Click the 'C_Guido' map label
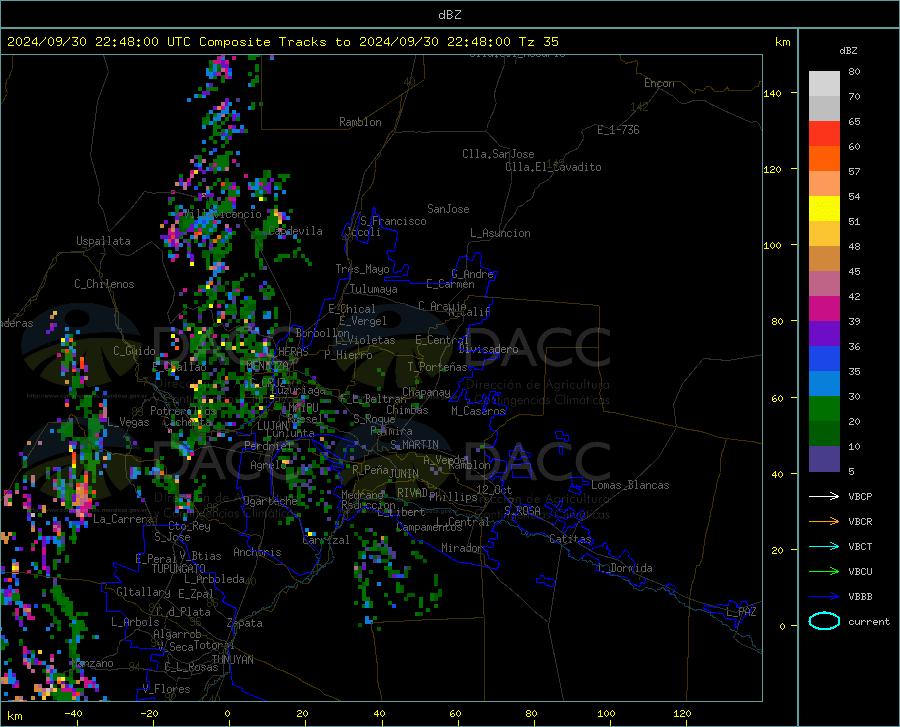Screen dimensions: 900x727 point(134,351)
